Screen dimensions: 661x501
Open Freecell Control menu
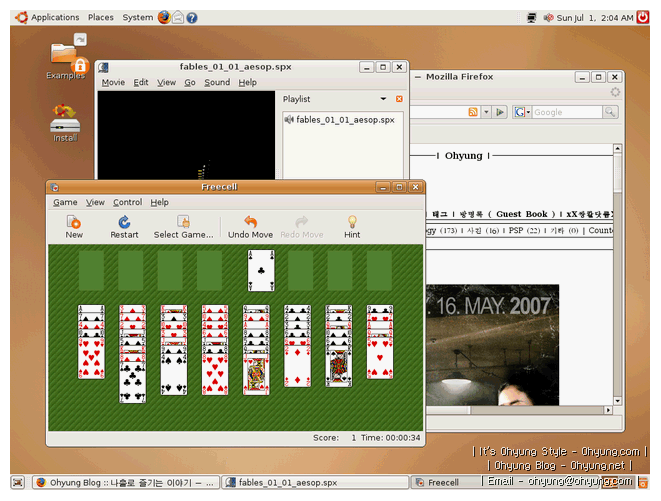point(127,202)
